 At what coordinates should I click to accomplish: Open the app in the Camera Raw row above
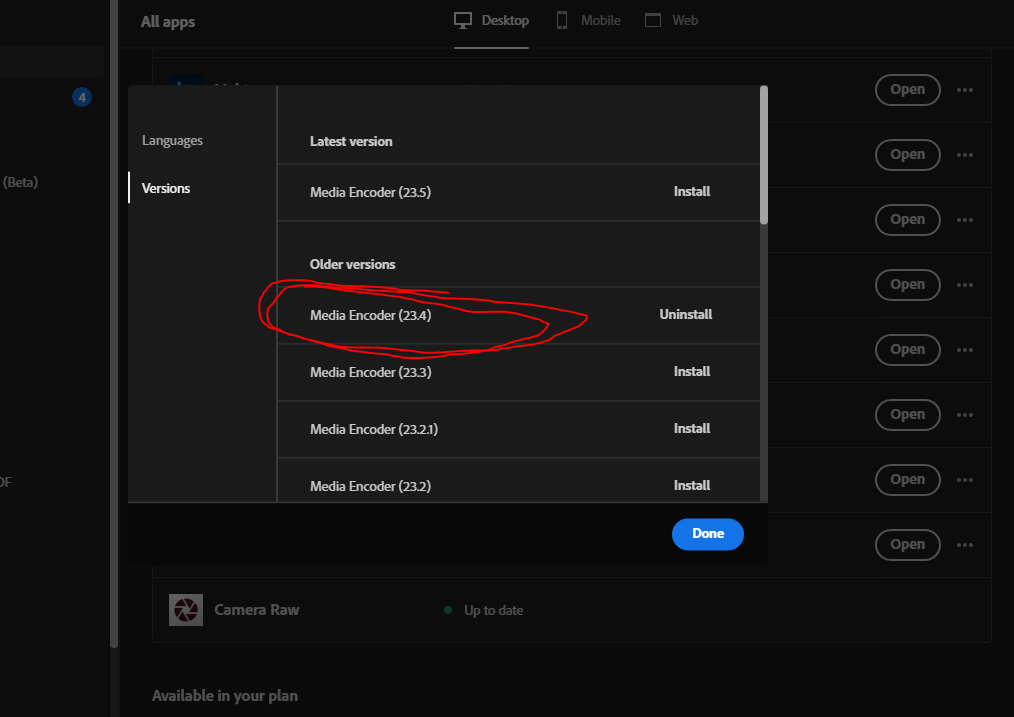908,545
